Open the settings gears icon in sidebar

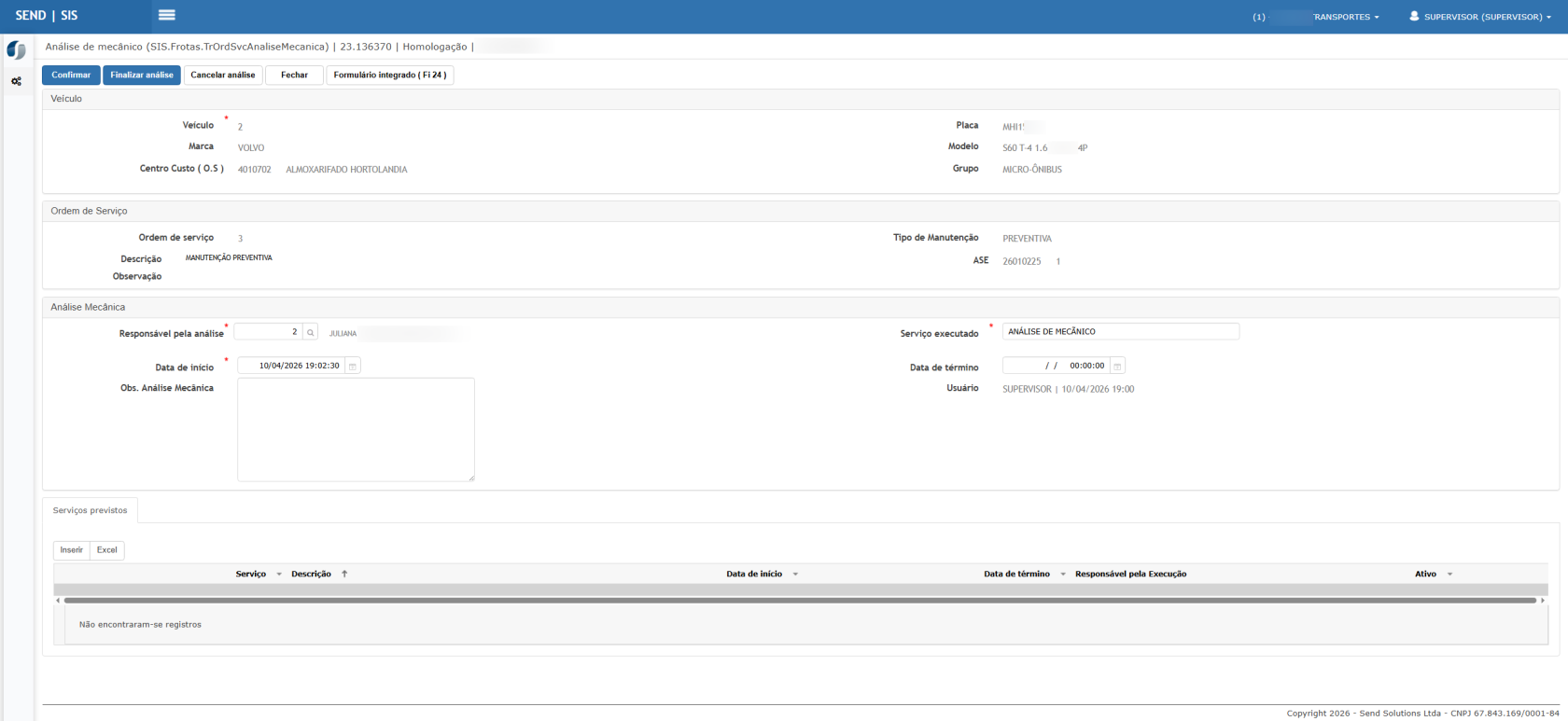(16, 82)
